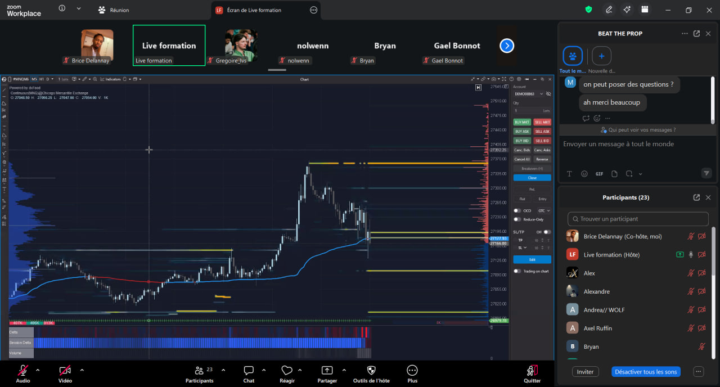
Task: Select the Live formation tile
Action: (x=169, y=45)
